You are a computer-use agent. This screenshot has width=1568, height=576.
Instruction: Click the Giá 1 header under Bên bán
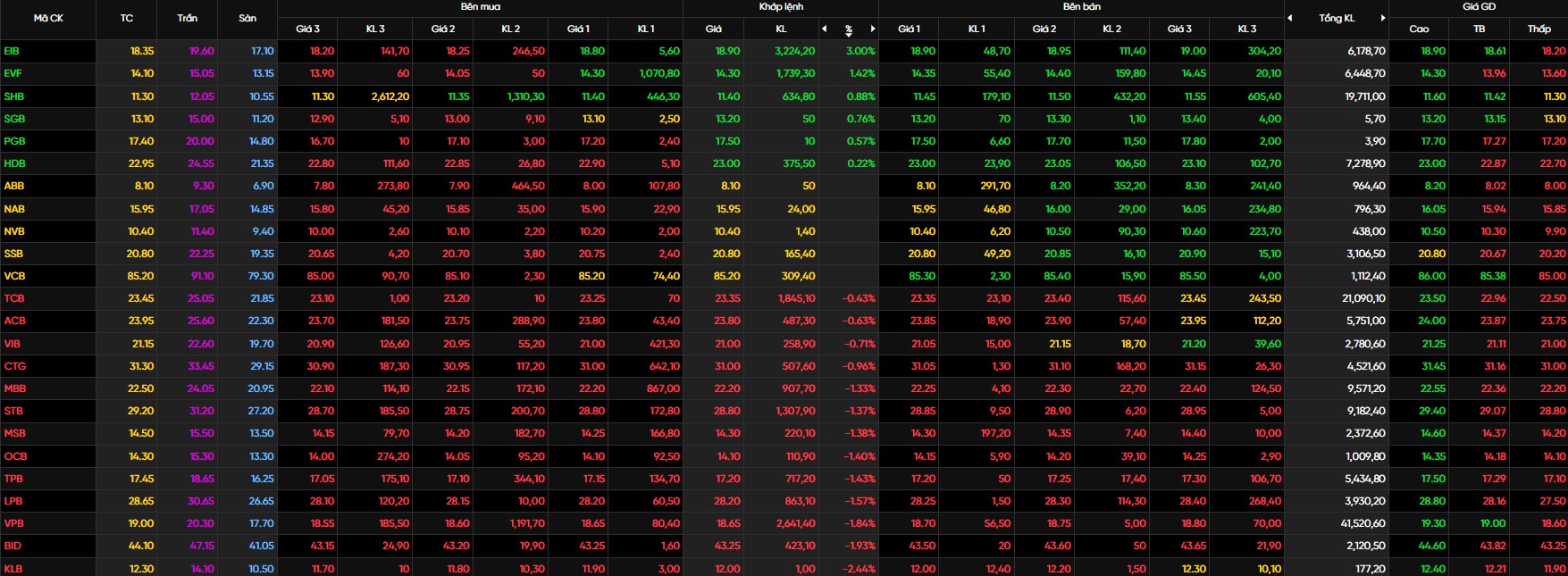tap(909, 29)
